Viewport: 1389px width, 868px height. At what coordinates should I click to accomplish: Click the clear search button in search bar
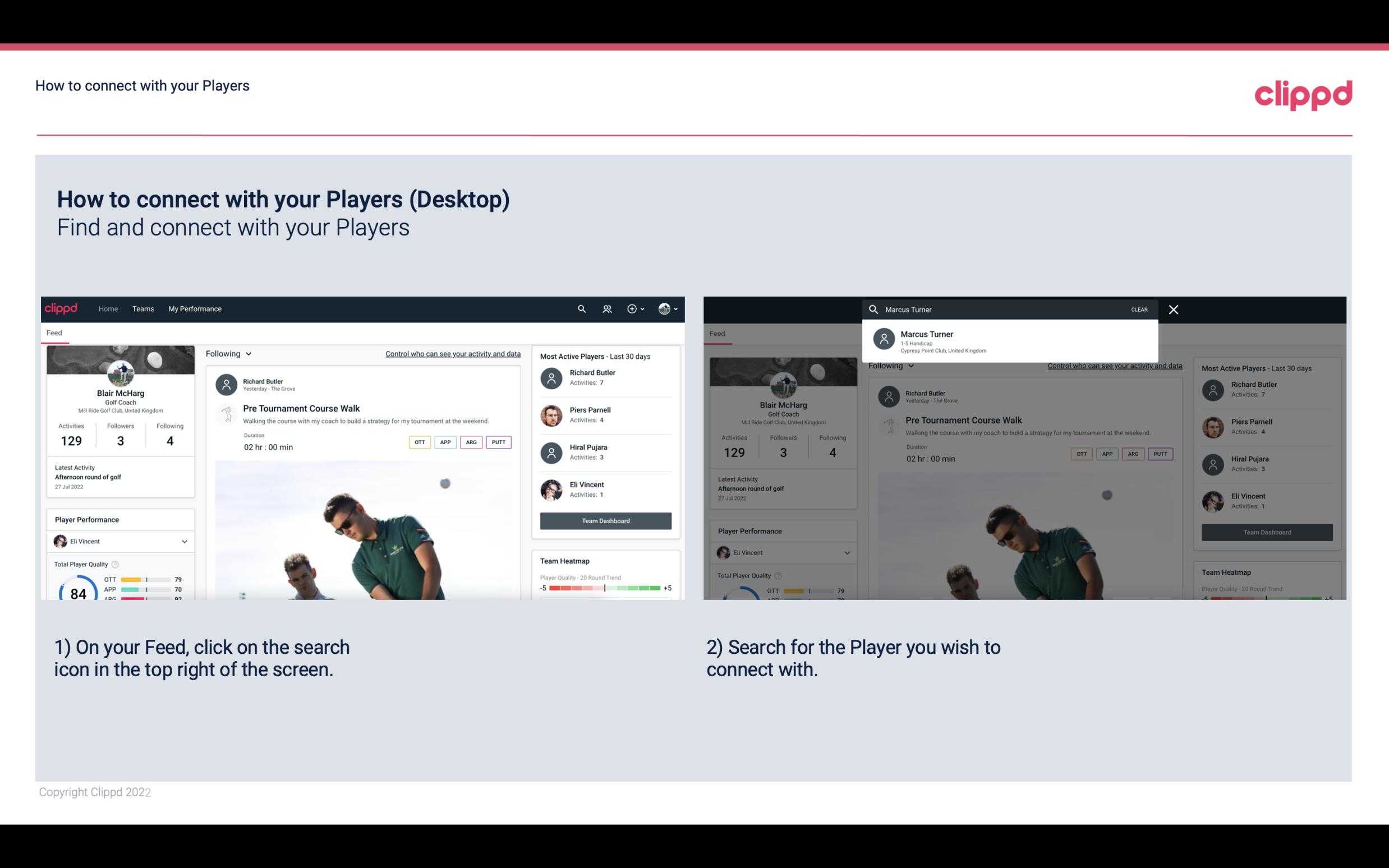click(x=1138, y=309)
